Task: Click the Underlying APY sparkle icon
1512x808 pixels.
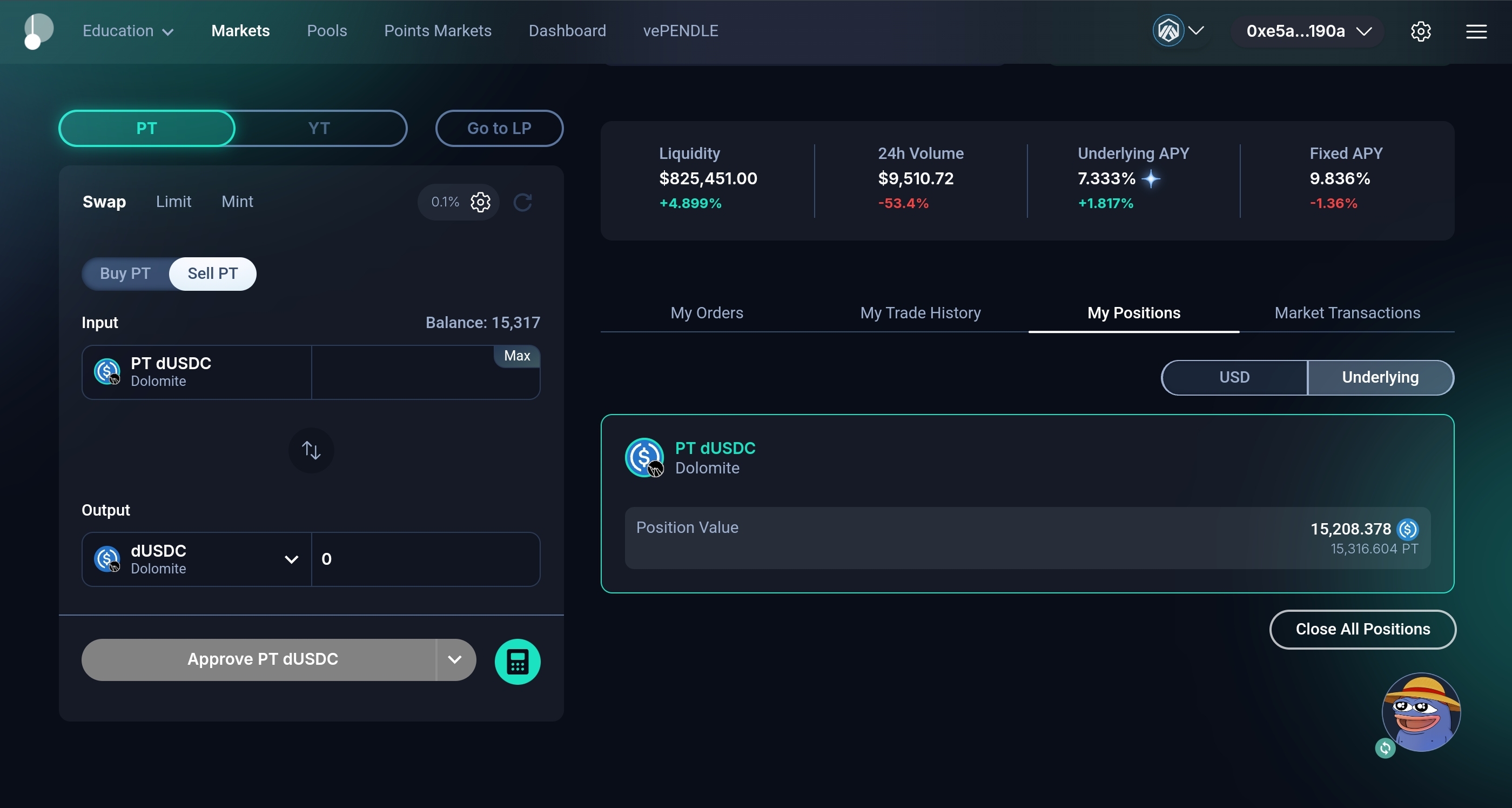Action: [x=1151, y=178]
